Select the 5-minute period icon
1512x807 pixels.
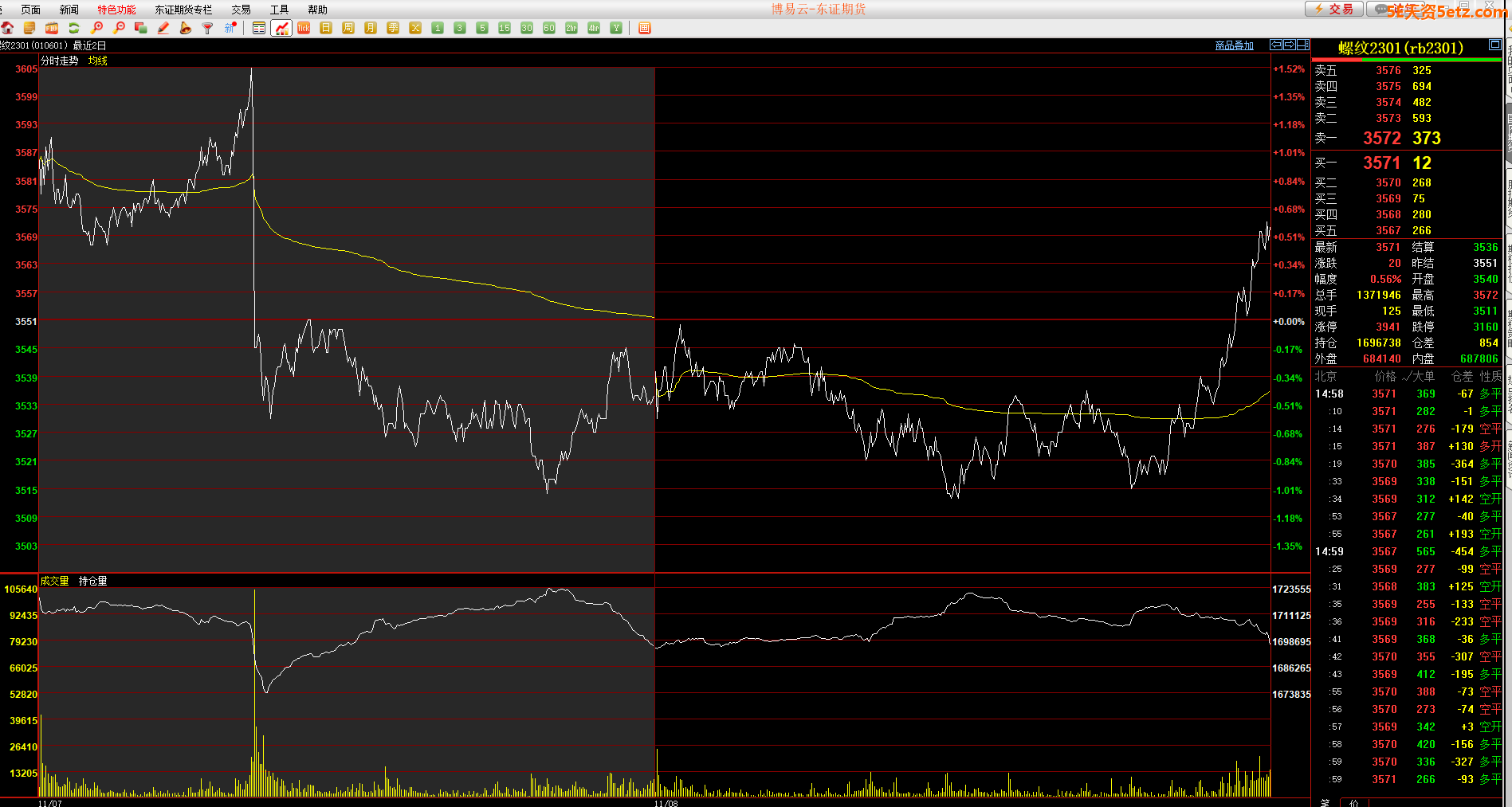coord(482,28)
